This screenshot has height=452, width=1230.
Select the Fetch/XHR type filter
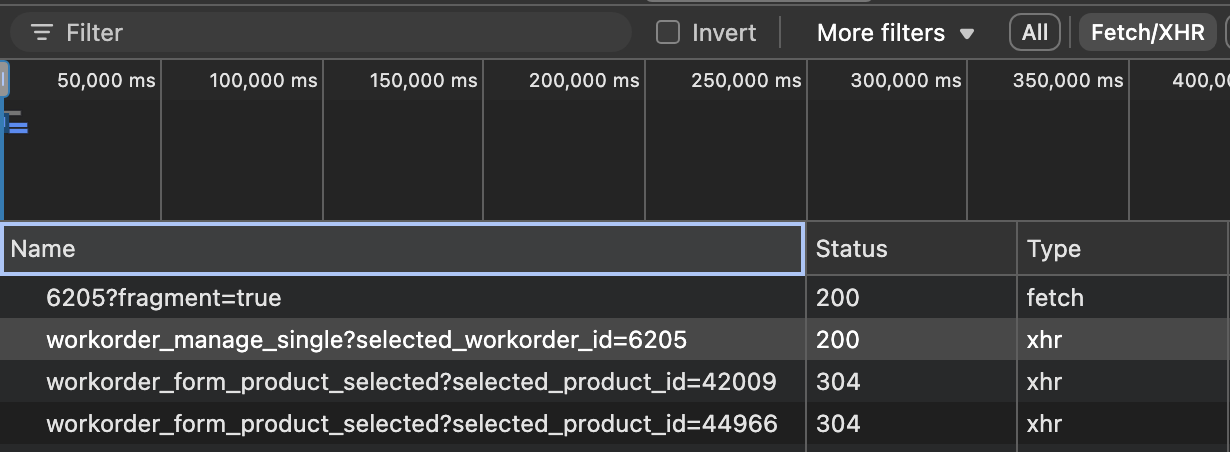pos(1147,33)
